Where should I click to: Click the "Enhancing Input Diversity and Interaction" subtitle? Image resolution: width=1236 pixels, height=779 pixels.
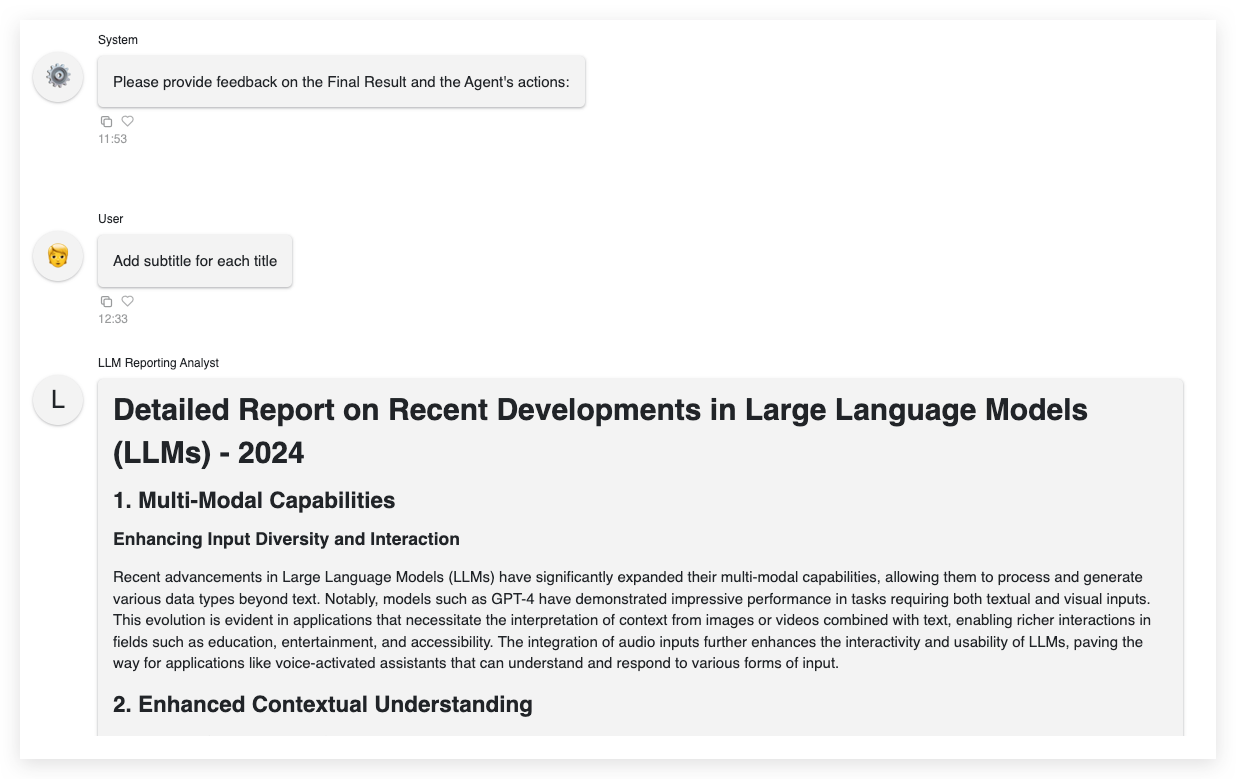click(x=286, y=539)
